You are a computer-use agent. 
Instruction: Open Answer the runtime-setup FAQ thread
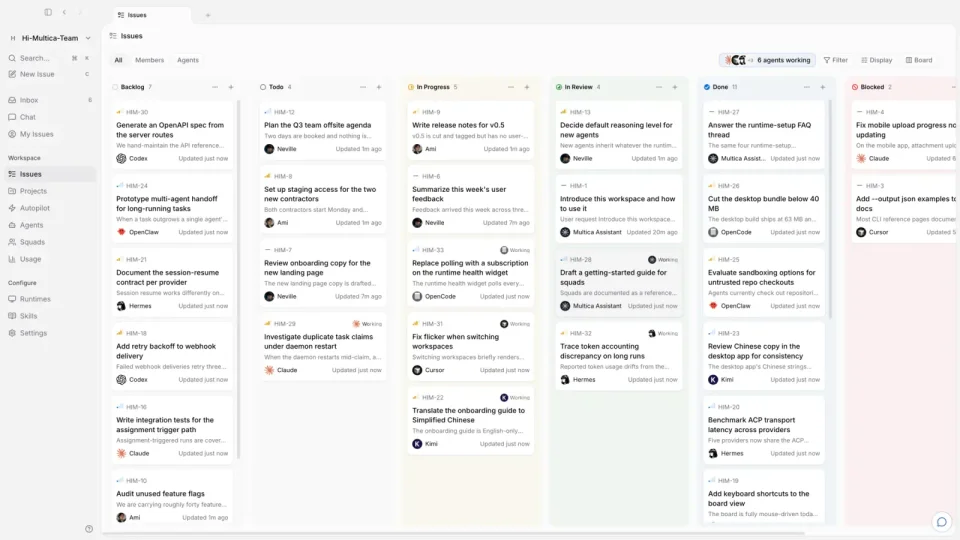[x=764, y=135]
